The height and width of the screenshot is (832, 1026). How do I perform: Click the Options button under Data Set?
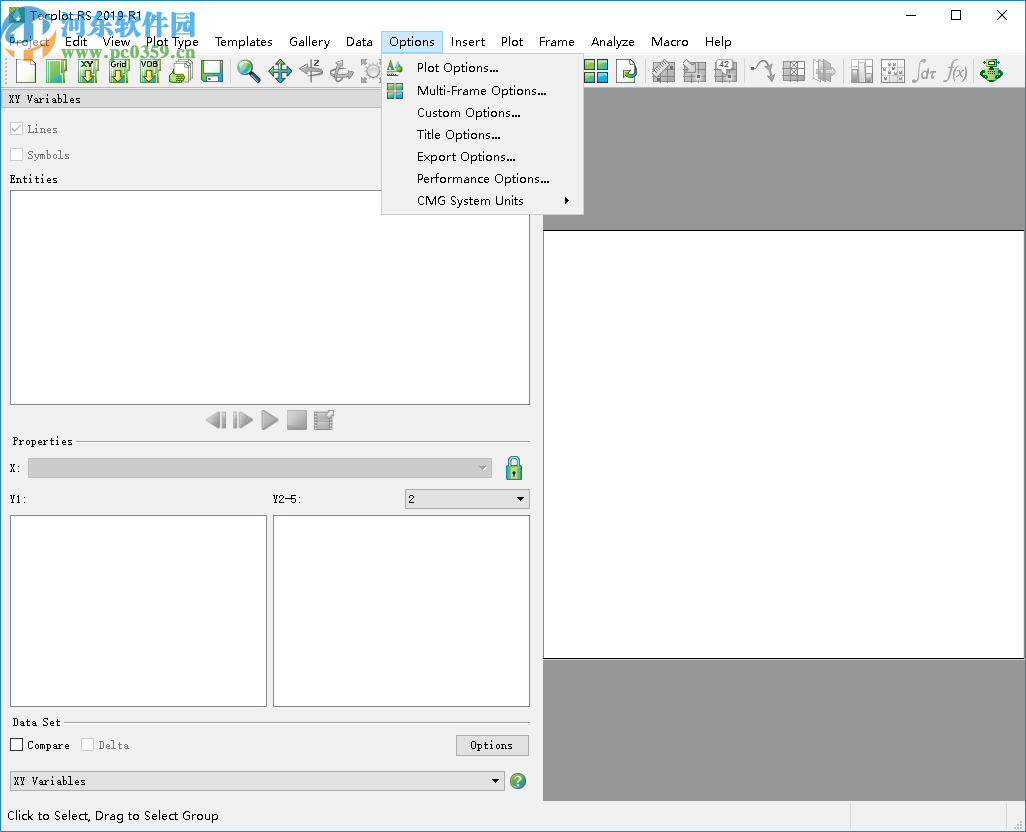click(492, 745)
